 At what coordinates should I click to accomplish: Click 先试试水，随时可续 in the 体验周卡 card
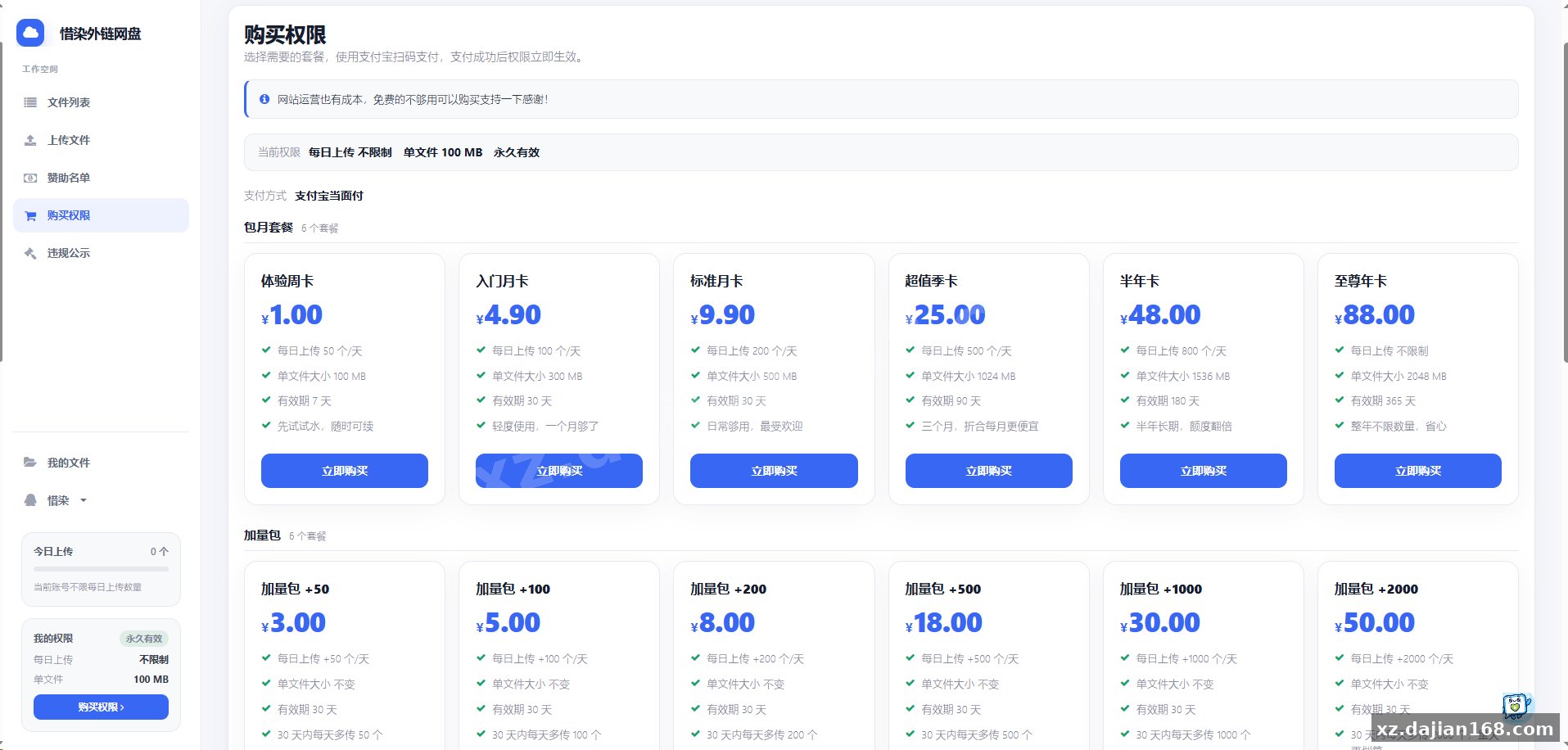[326, 426]
